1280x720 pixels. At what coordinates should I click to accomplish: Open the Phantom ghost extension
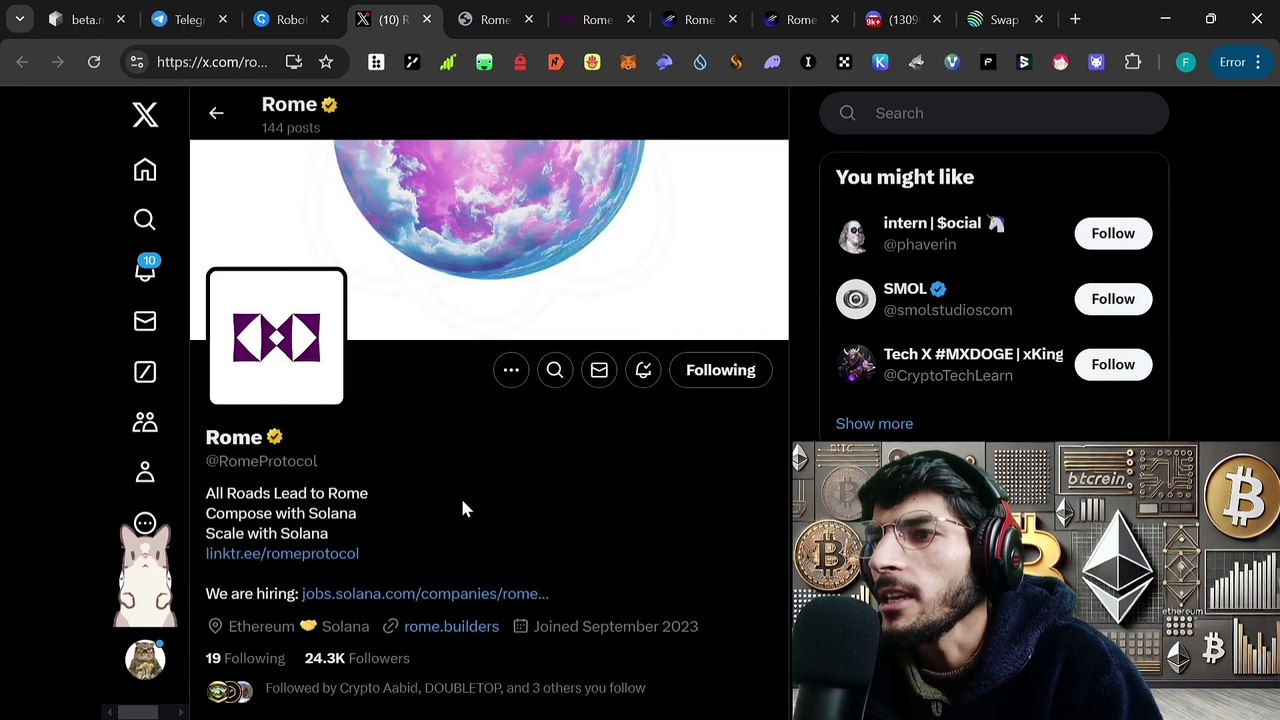point(772,62)
